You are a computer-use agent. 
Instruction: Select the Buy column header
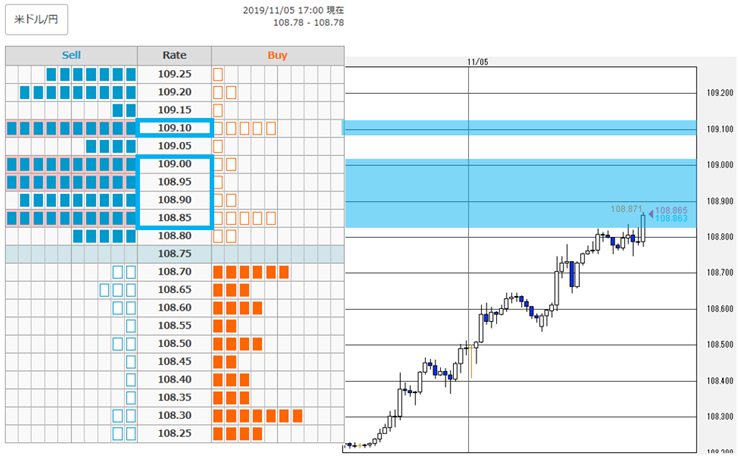coord(278,55)
